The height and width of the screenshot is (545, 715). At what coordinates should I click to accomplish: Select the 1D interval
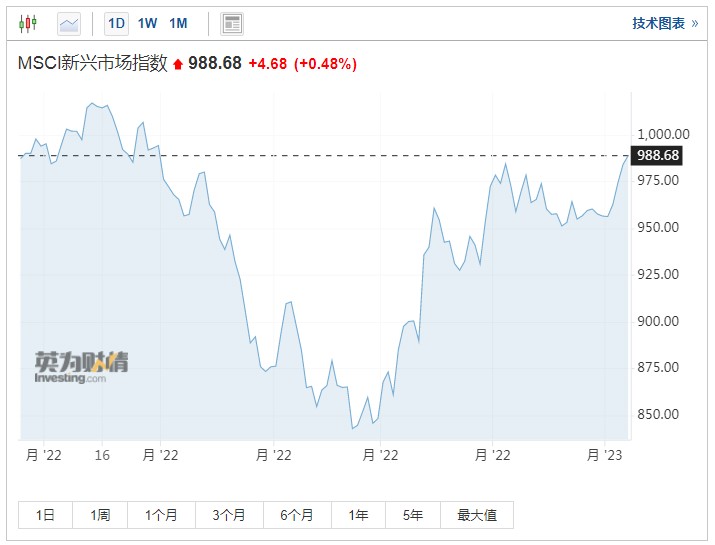[117, 23]
